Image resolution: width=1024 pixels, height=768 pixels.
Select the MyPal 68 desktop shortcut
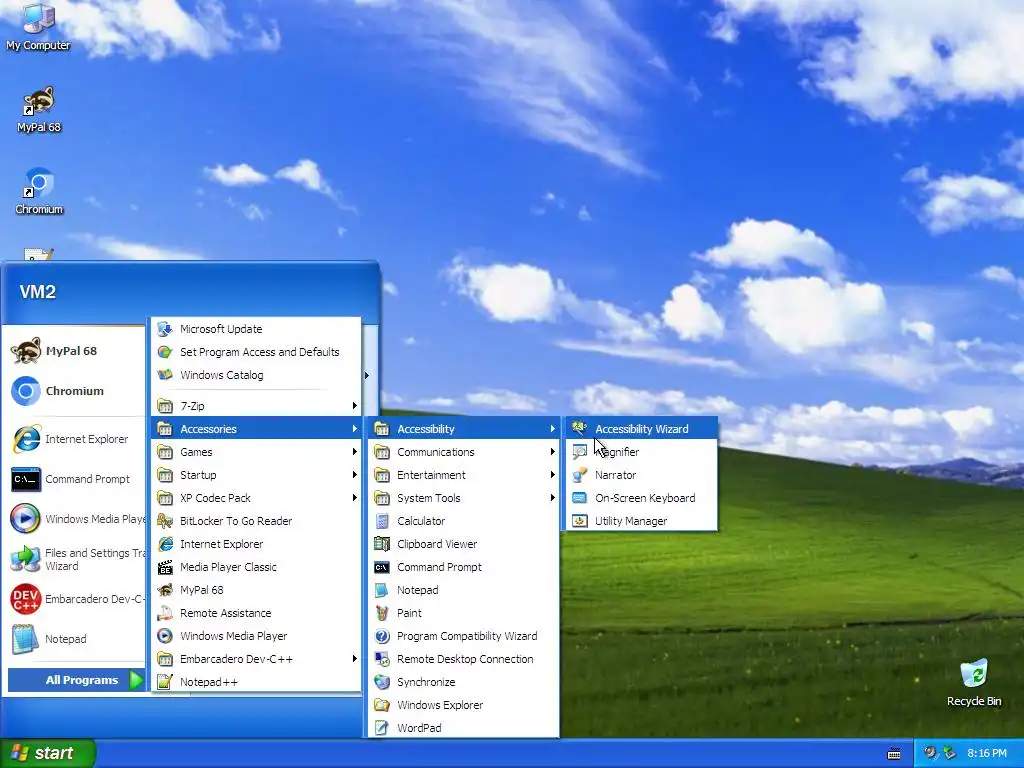coord(39,109)
